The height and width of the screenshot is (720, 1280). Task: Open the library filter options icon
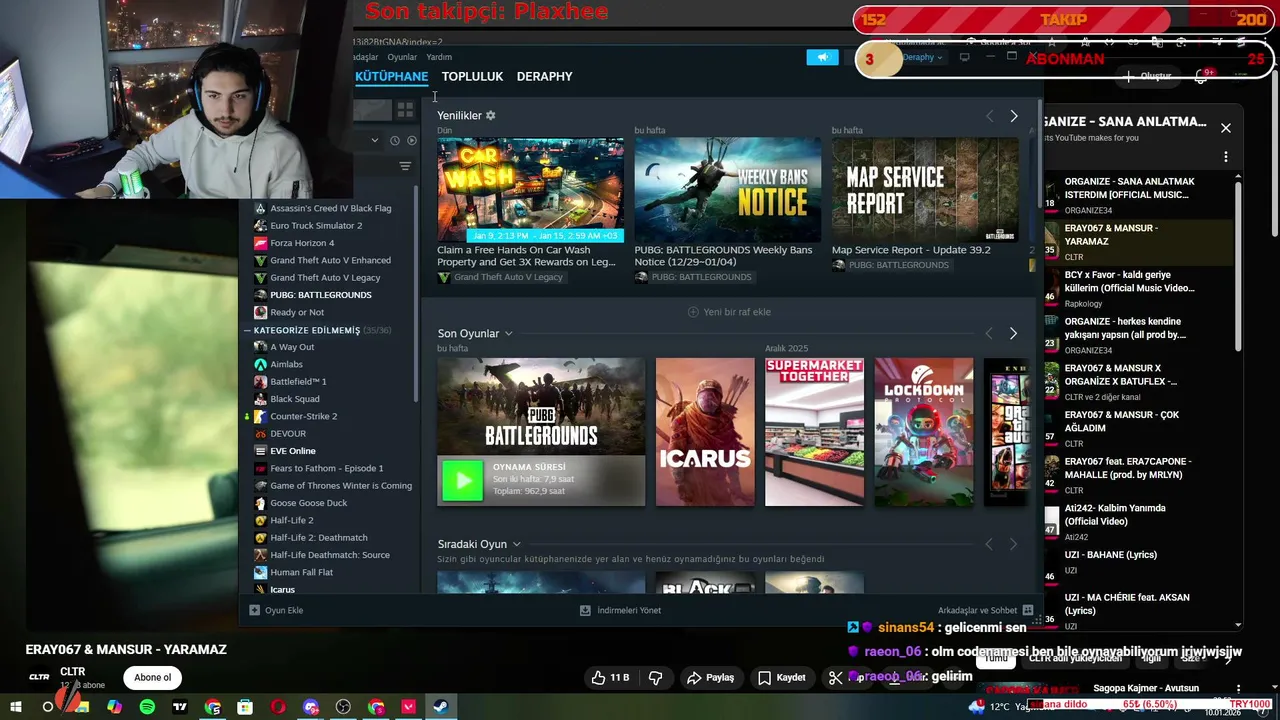[x=405, y=166]
